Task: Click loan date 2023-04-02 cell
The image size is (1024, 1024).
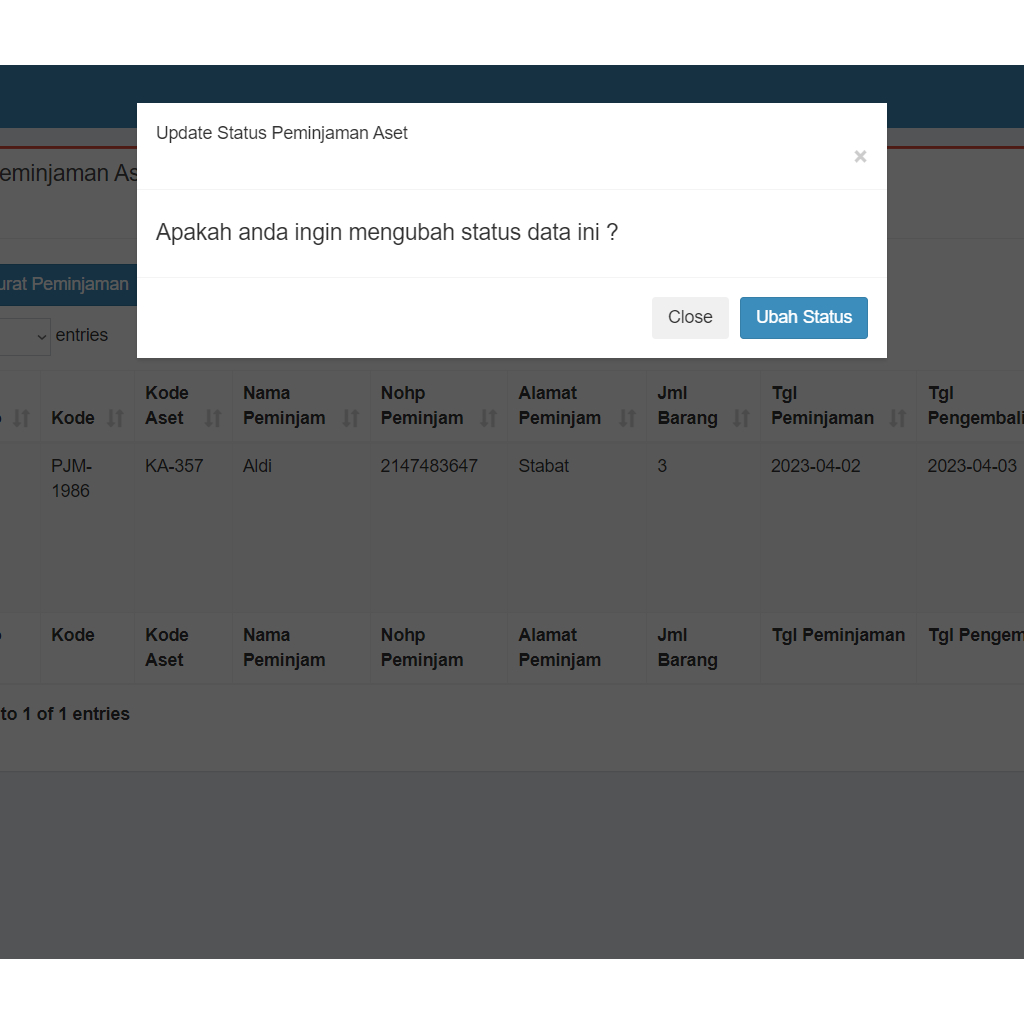Action: [815, 466]
